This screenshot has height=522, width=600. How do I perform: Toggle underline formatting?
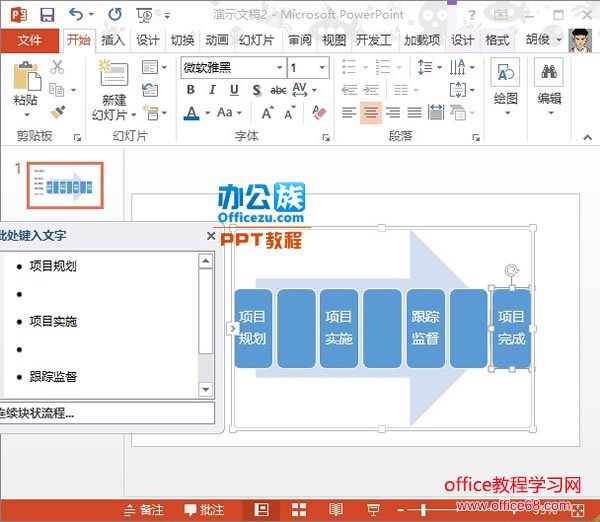click(234, 90)
